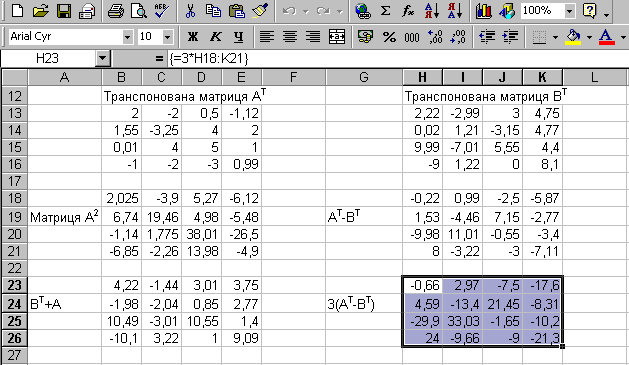This screenshot has width=629, height=365.
Task: Click the Select All corner button
Action: pyautogui.click(x=14, y=77)
